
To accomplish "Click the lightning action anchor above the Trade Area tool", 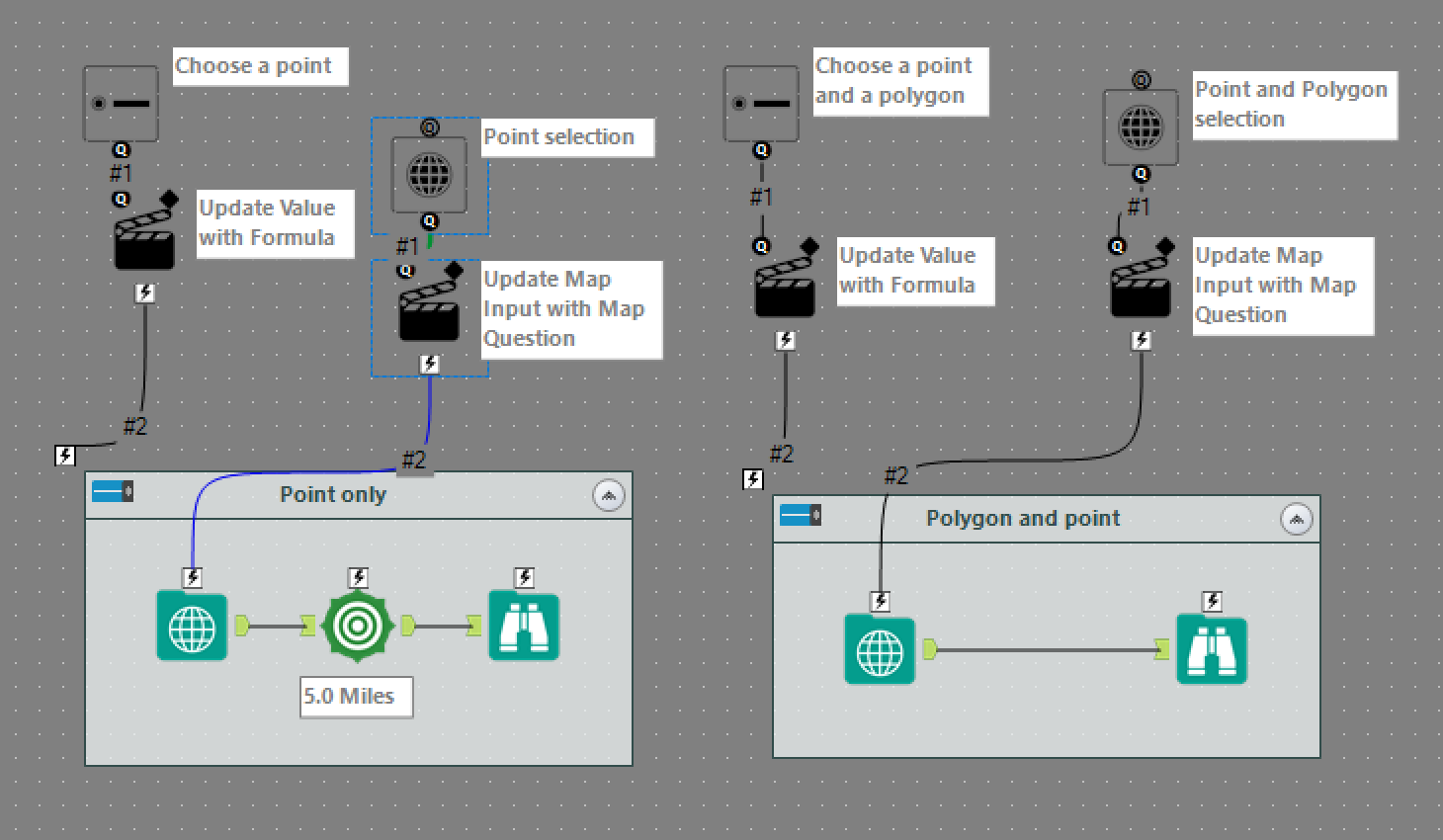I will coord(358,578).
